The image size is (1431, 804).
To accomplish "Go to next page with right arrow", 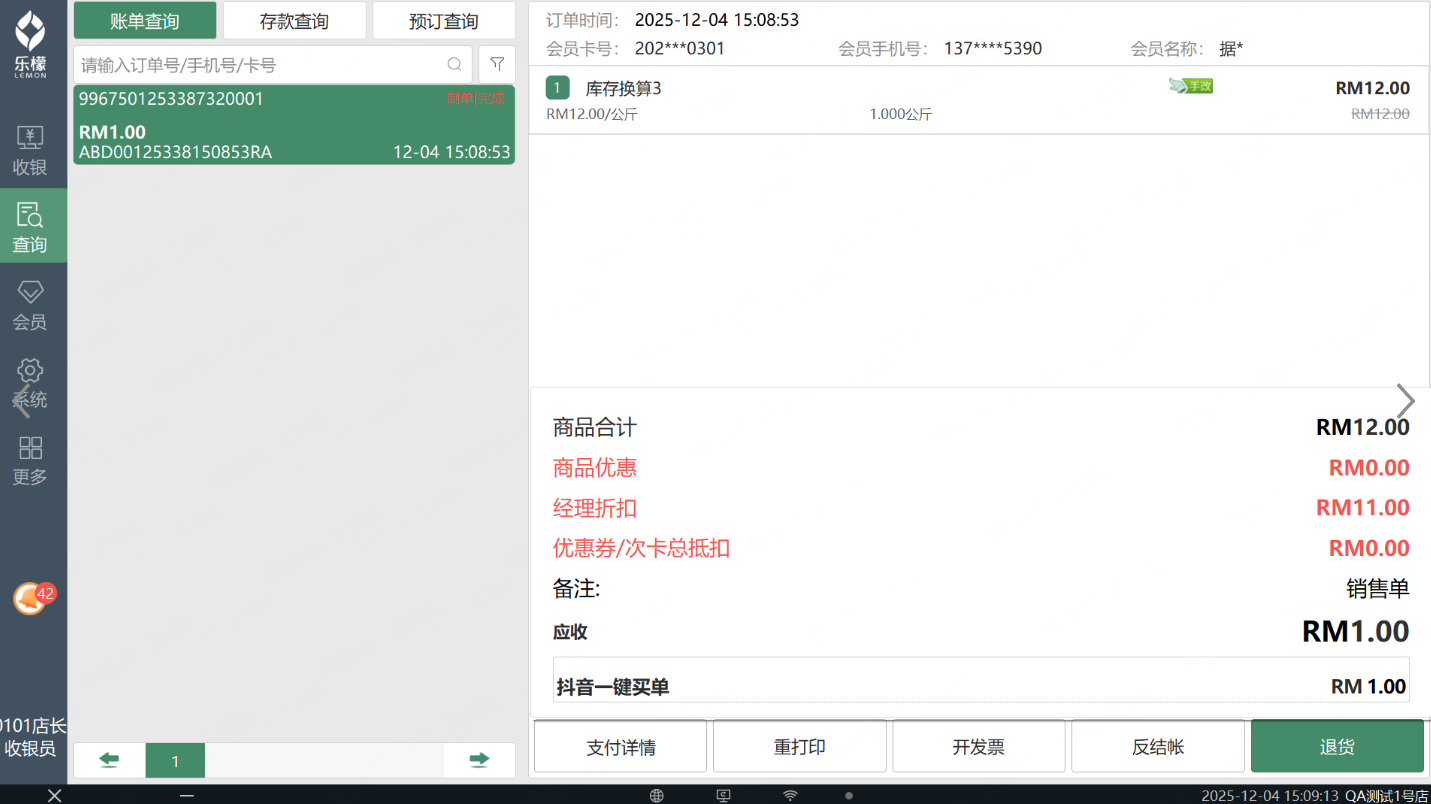I will tap(479, 761).
